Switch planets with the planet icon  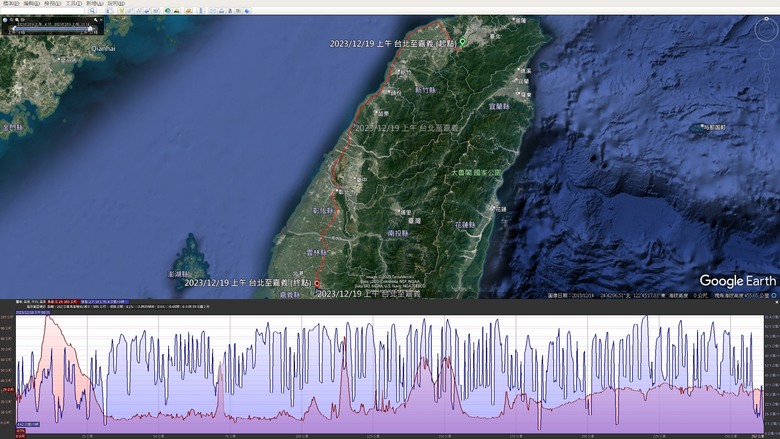click(x=189, y=10)
